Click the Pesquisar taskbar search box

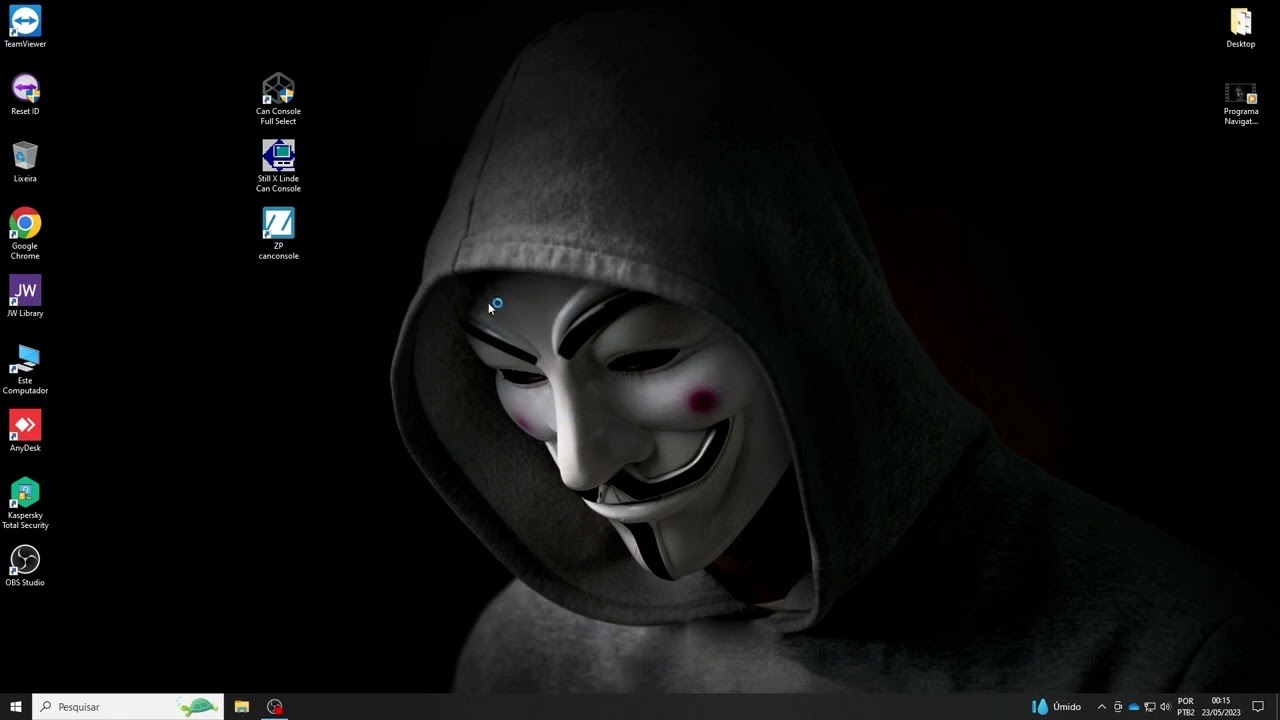128,707
